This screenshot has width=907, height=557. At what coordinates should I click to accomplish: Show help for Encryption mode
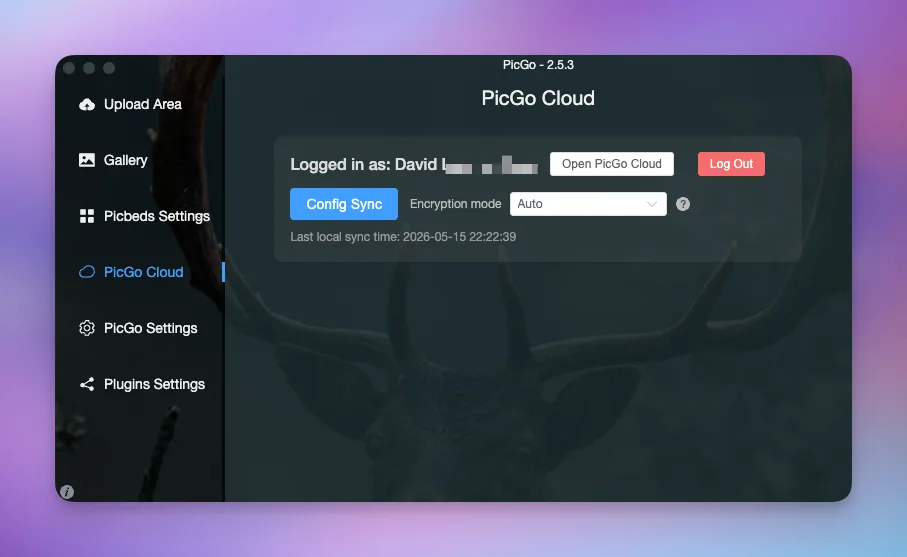(683, 204)
